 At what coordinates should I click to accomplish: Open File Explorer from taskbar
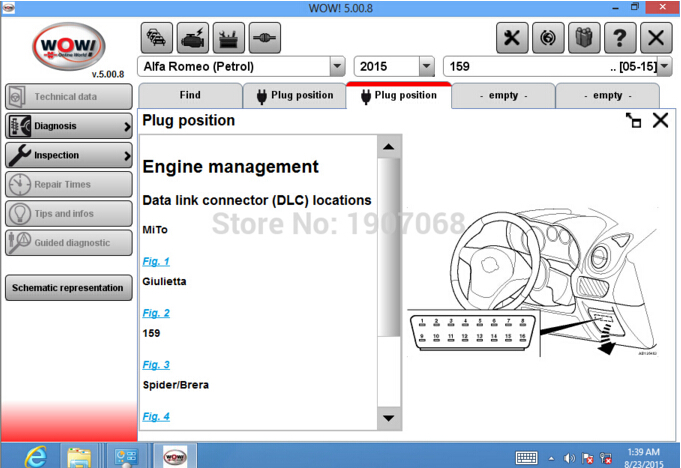[x=79, y=456]
